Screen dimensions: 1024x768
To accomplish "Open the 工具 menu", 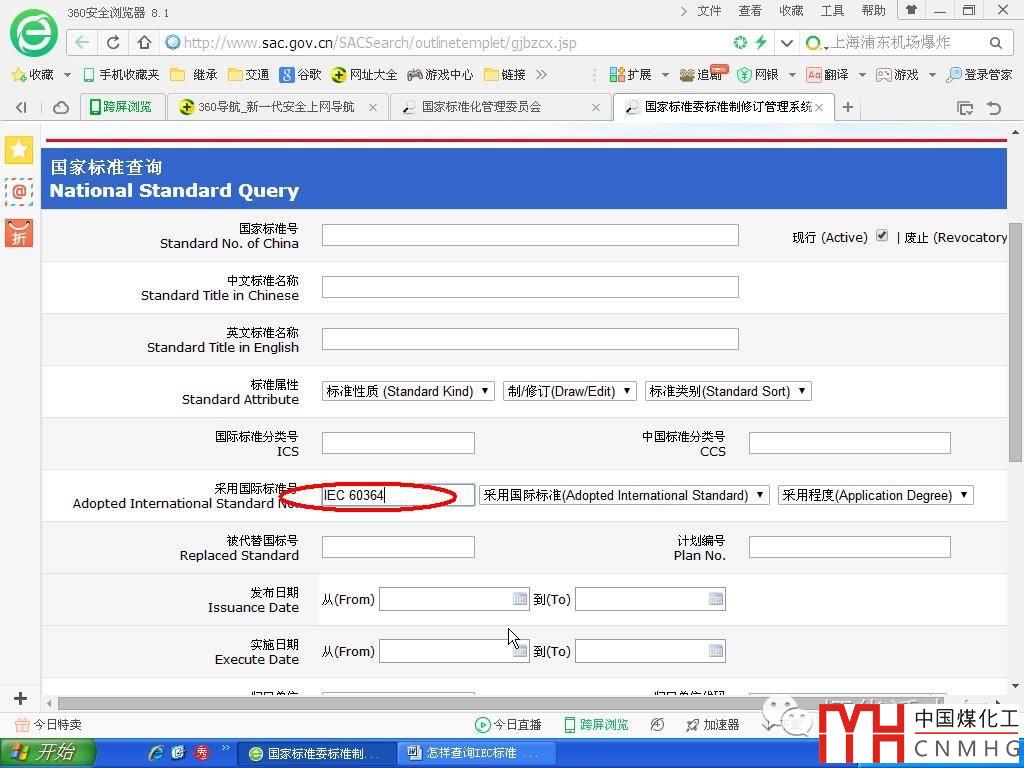I will (x=832, y=11).
